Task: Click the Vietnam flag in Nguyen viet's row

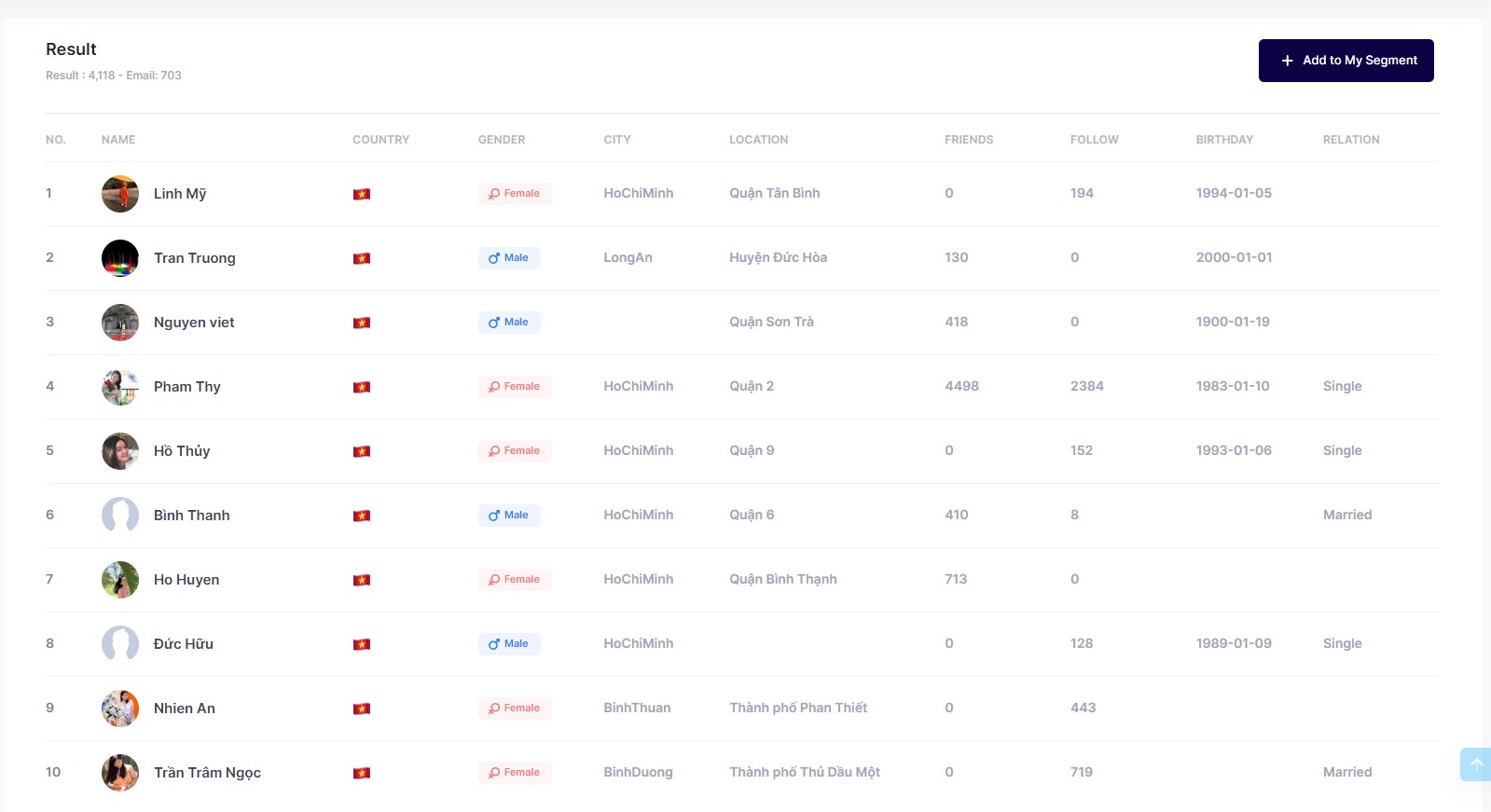Action: [x=362, y=323]
